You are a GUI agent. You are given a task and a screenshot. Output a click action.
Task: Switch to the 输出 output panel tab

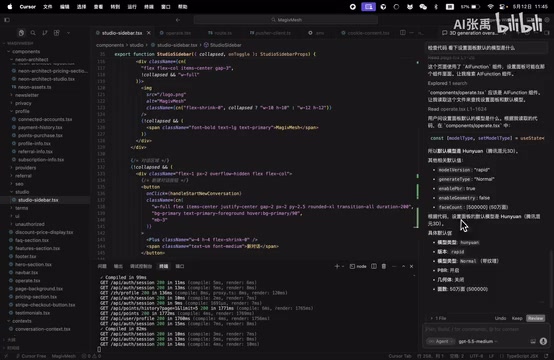[118, 266]
